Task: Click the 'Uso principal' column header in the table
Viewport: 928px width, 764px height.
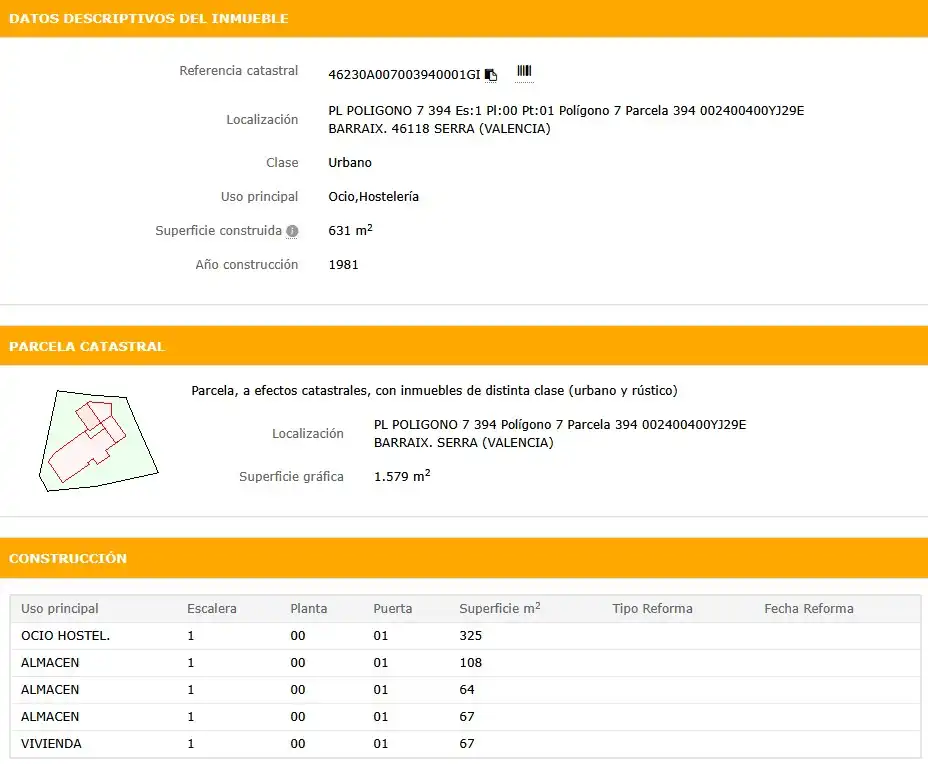Action: (60, 608)
